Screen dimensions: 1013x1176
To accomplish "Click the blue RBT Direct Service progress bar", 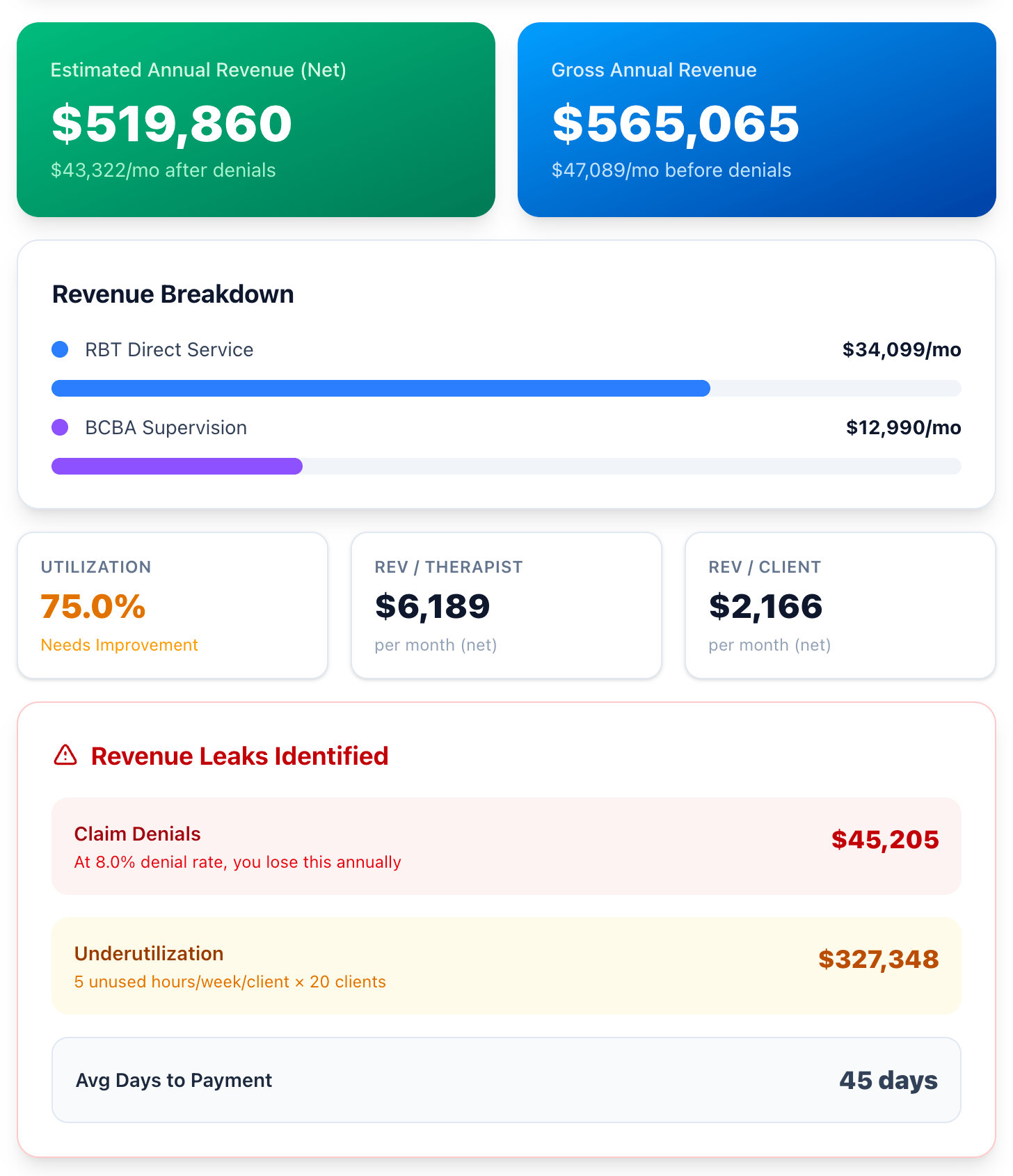I will tap(381, 388).
